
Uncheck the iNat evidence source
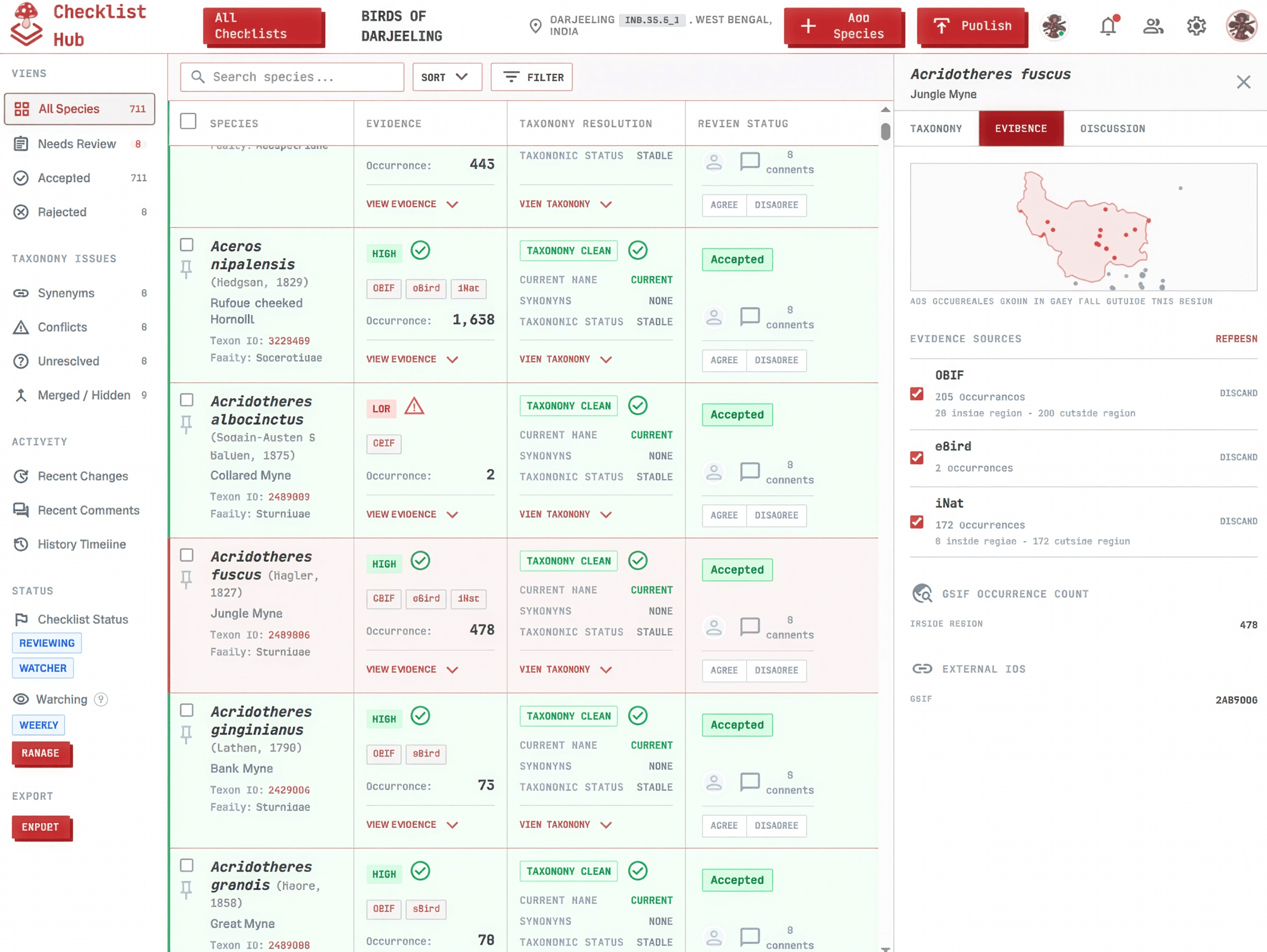click(x=916, y=522)
